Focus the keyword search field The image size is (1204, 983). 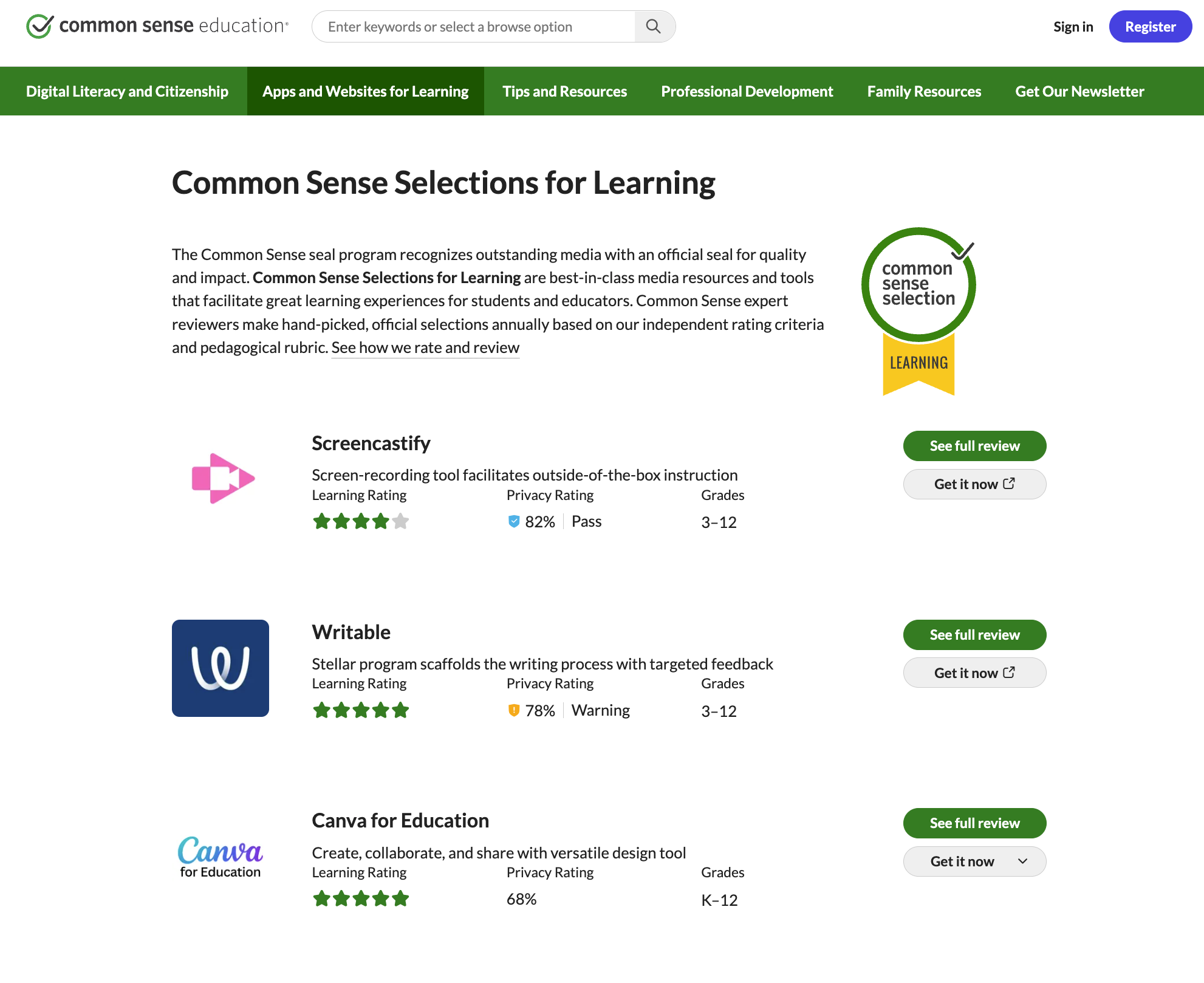(474, 27)
